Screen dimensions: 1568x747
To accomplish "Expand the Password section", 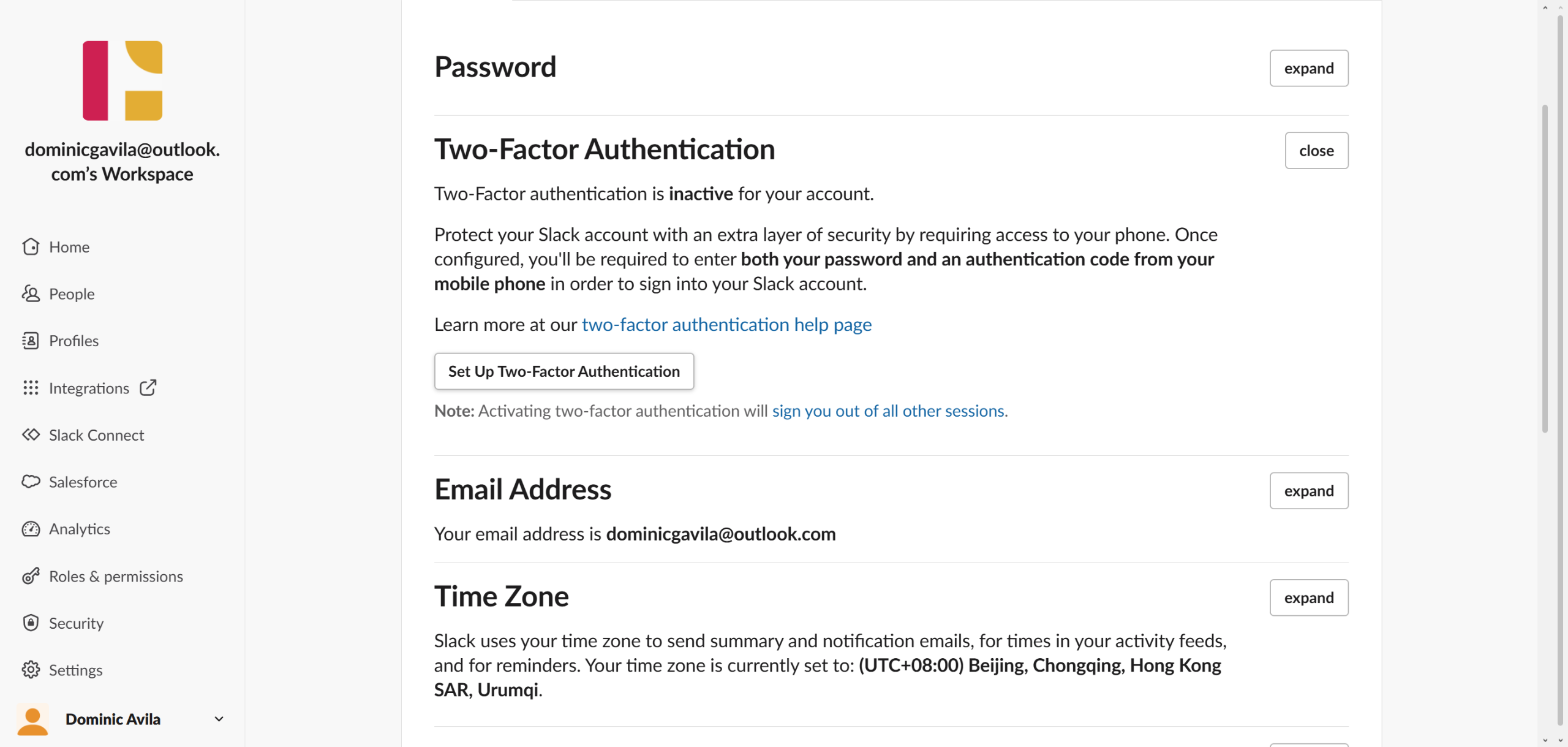I will (x=1308, y=68).
